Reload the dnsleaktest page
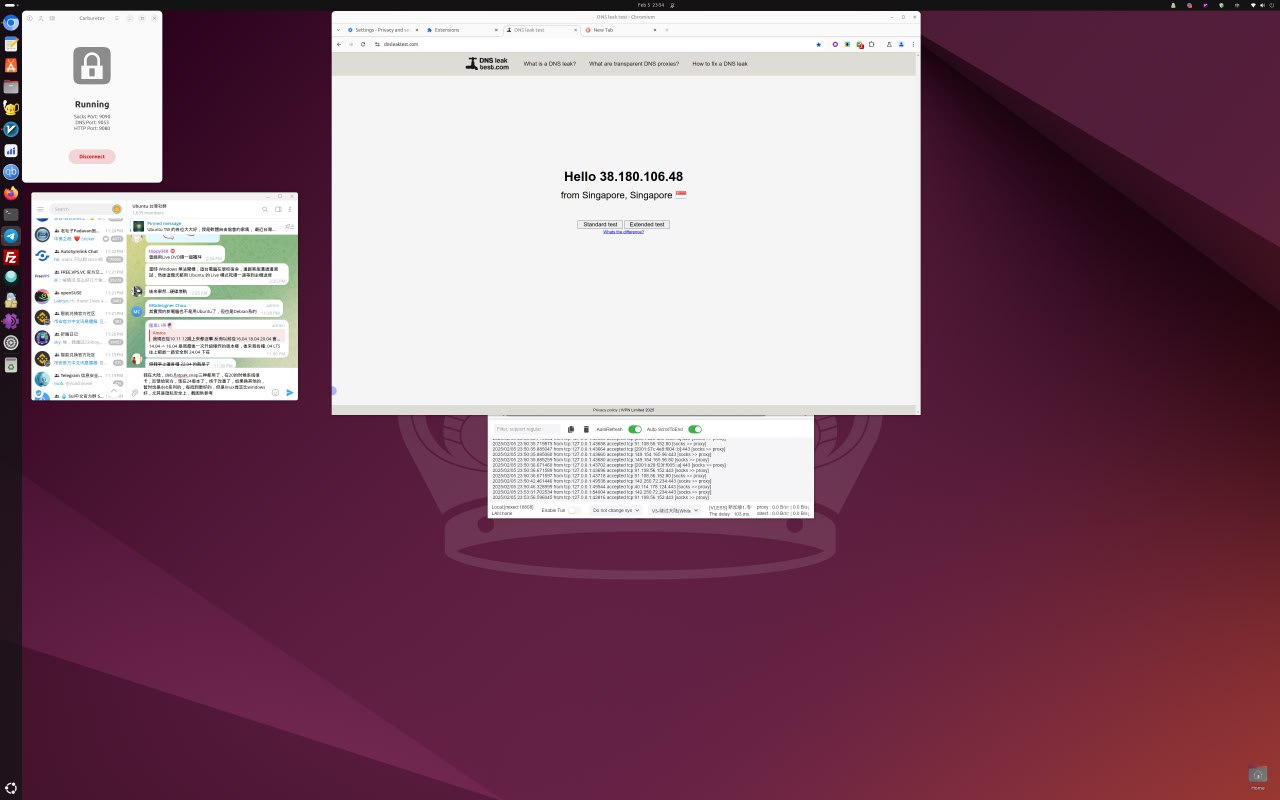This screenshot has width=1280, height=800. pyautogui.click(x=364, y=44)
